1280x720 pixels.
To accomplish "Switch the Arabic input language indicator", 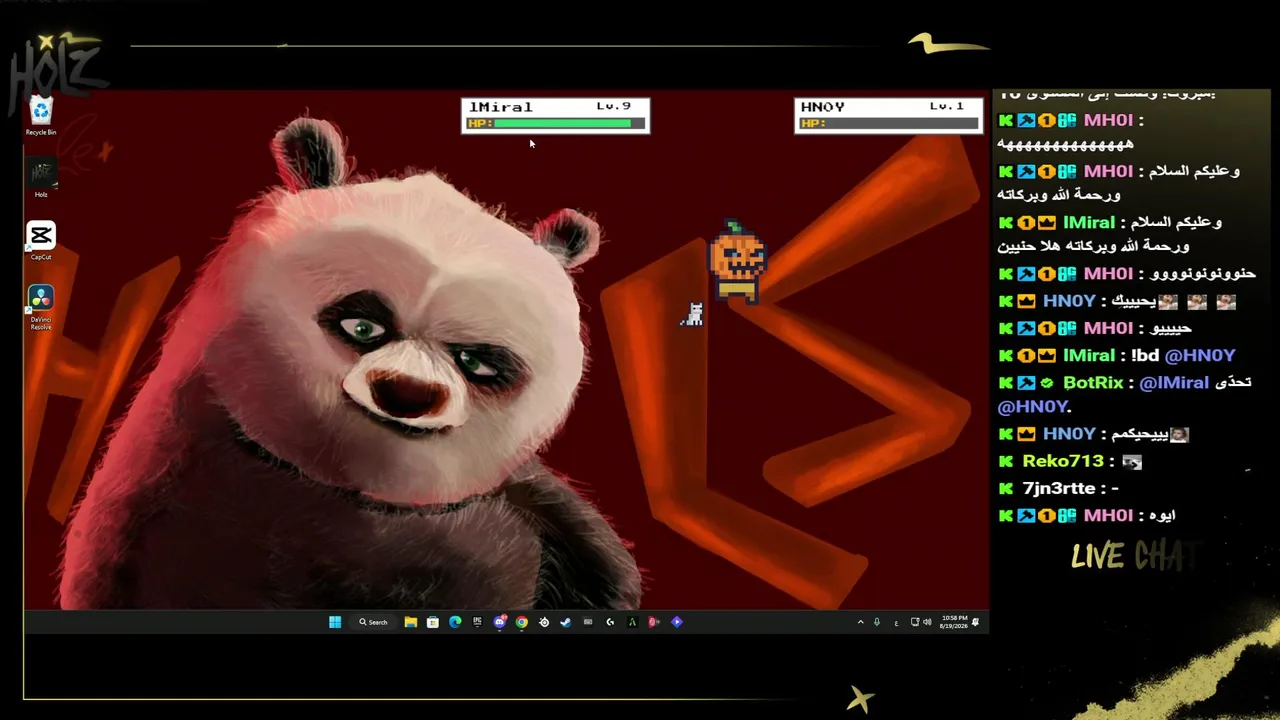I will point(896,622).
